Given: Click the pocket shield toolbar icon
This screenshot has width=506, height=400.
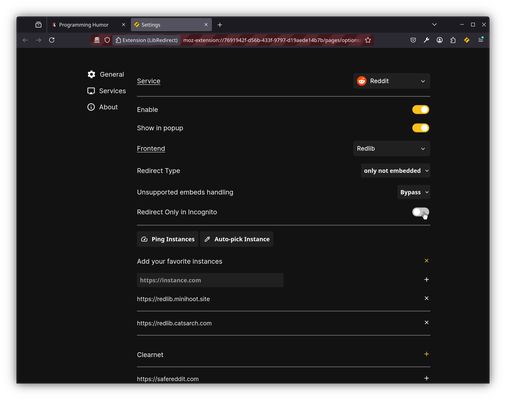Looking at the screenshot, I should coord(413,40).
